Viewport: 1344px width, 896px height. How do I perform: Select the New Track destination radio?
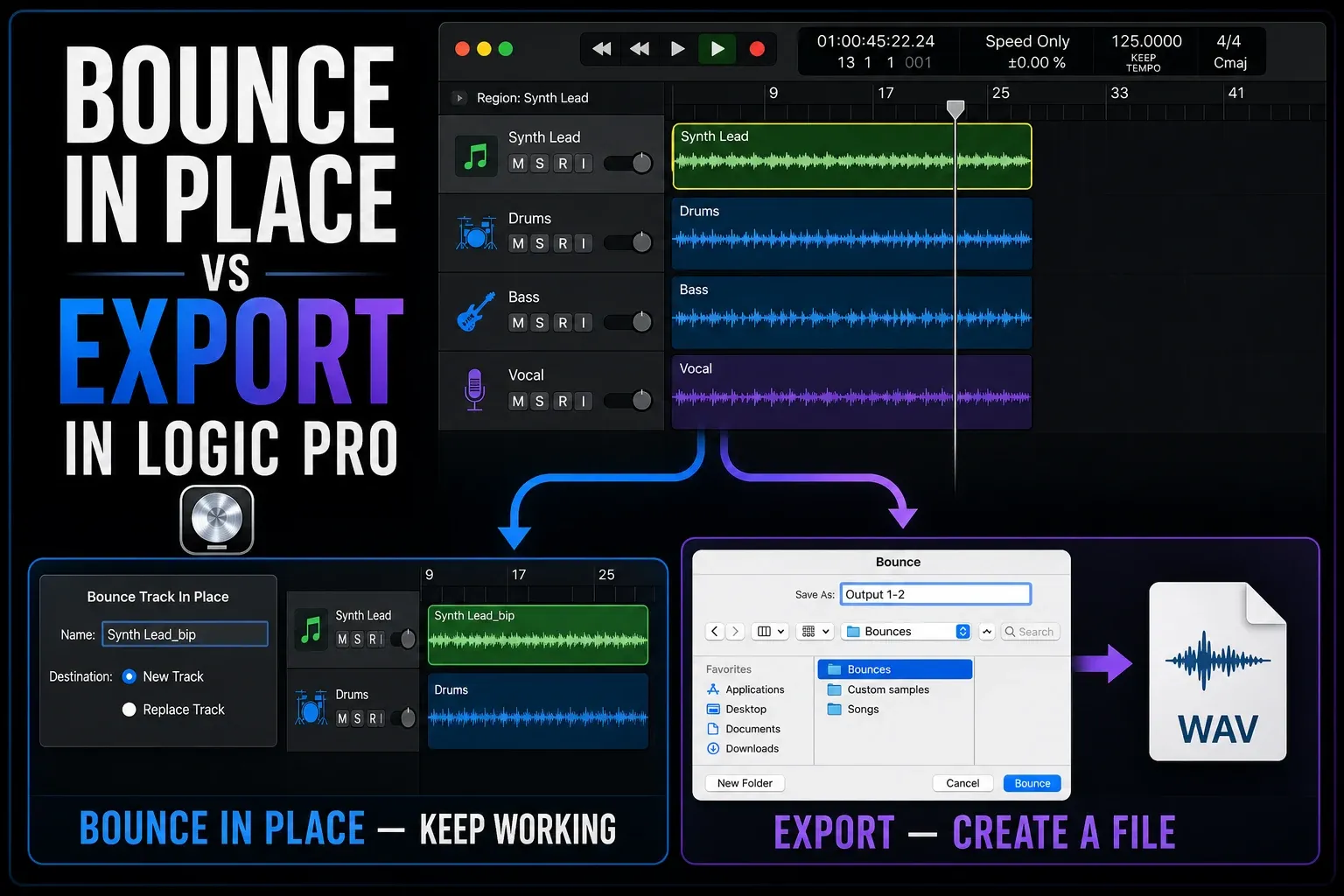pos(129,676)
